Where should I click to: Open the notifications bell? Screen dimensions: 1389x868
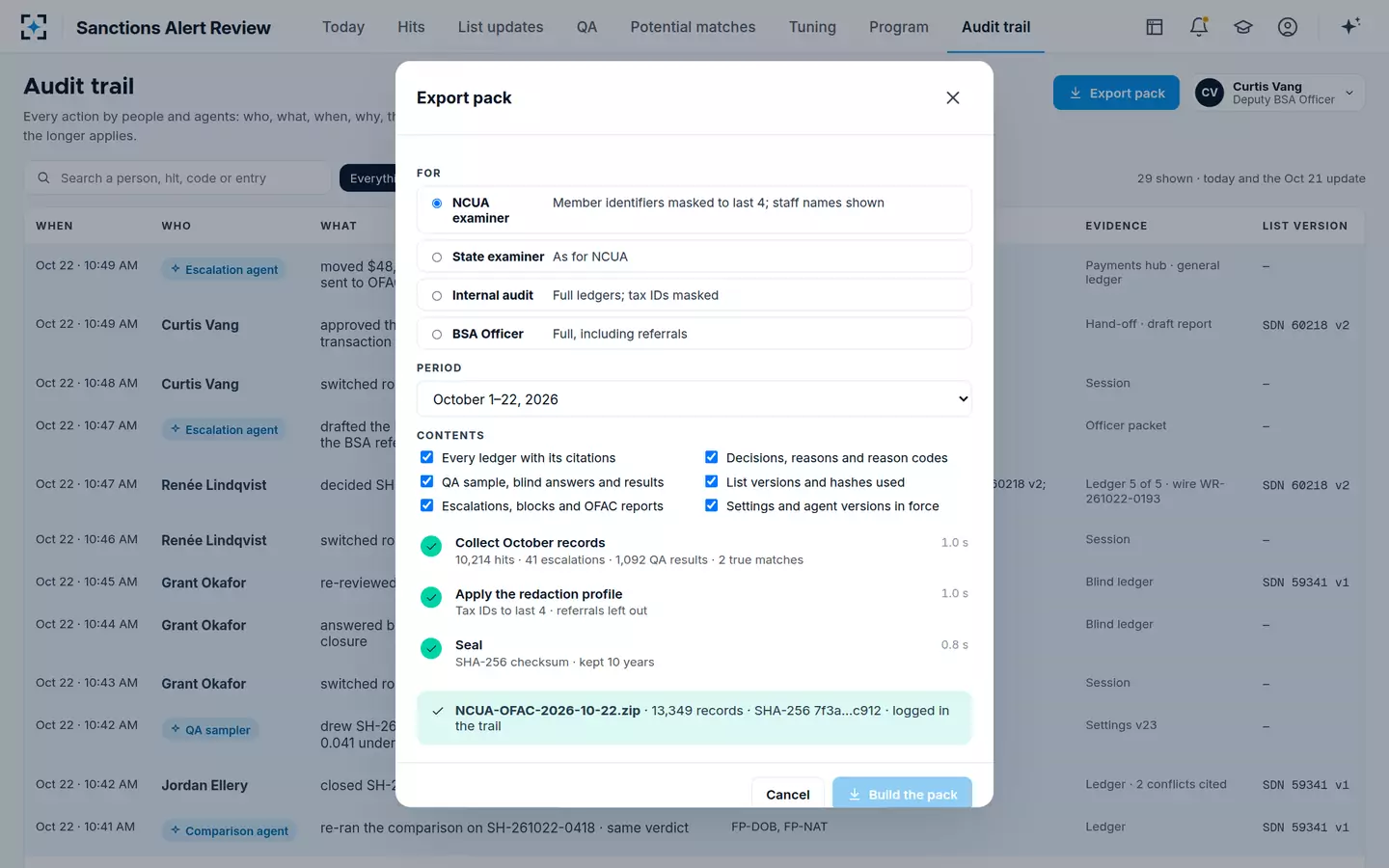tap(1199, 27)
